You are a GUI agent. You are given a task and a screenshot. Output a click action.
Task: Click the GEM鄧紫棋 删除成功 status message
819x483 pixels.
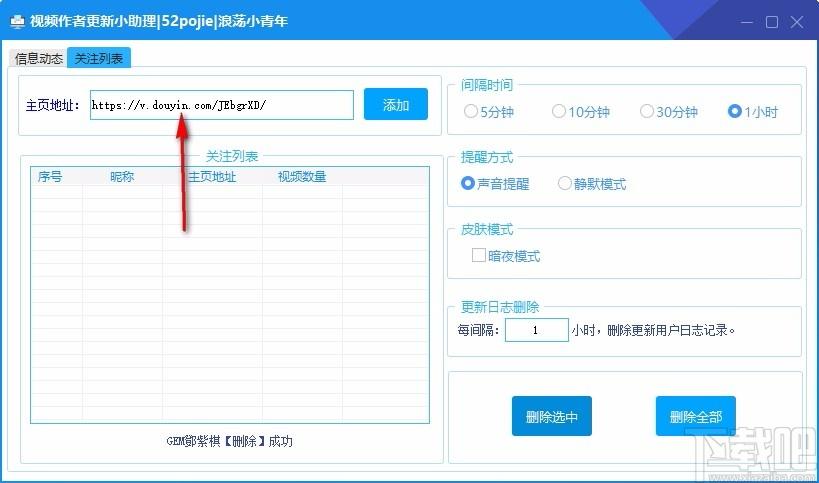[x=229, y=441]
